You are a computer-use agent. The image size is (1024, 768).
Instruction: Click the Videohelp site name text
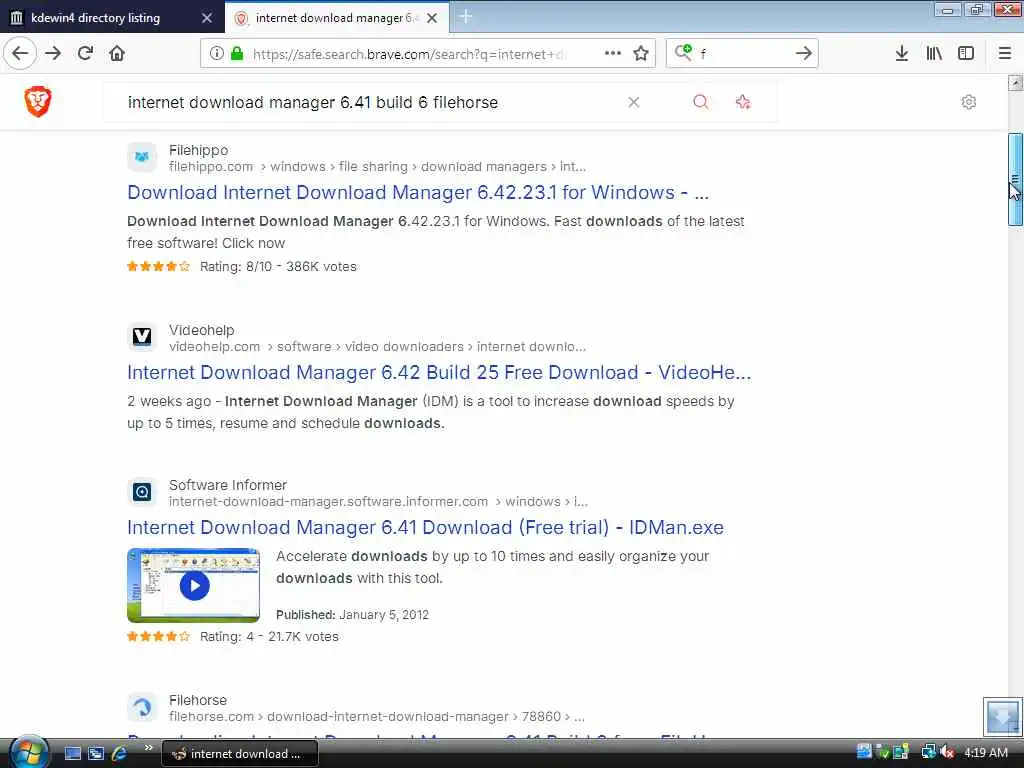[x=201, y=330]
